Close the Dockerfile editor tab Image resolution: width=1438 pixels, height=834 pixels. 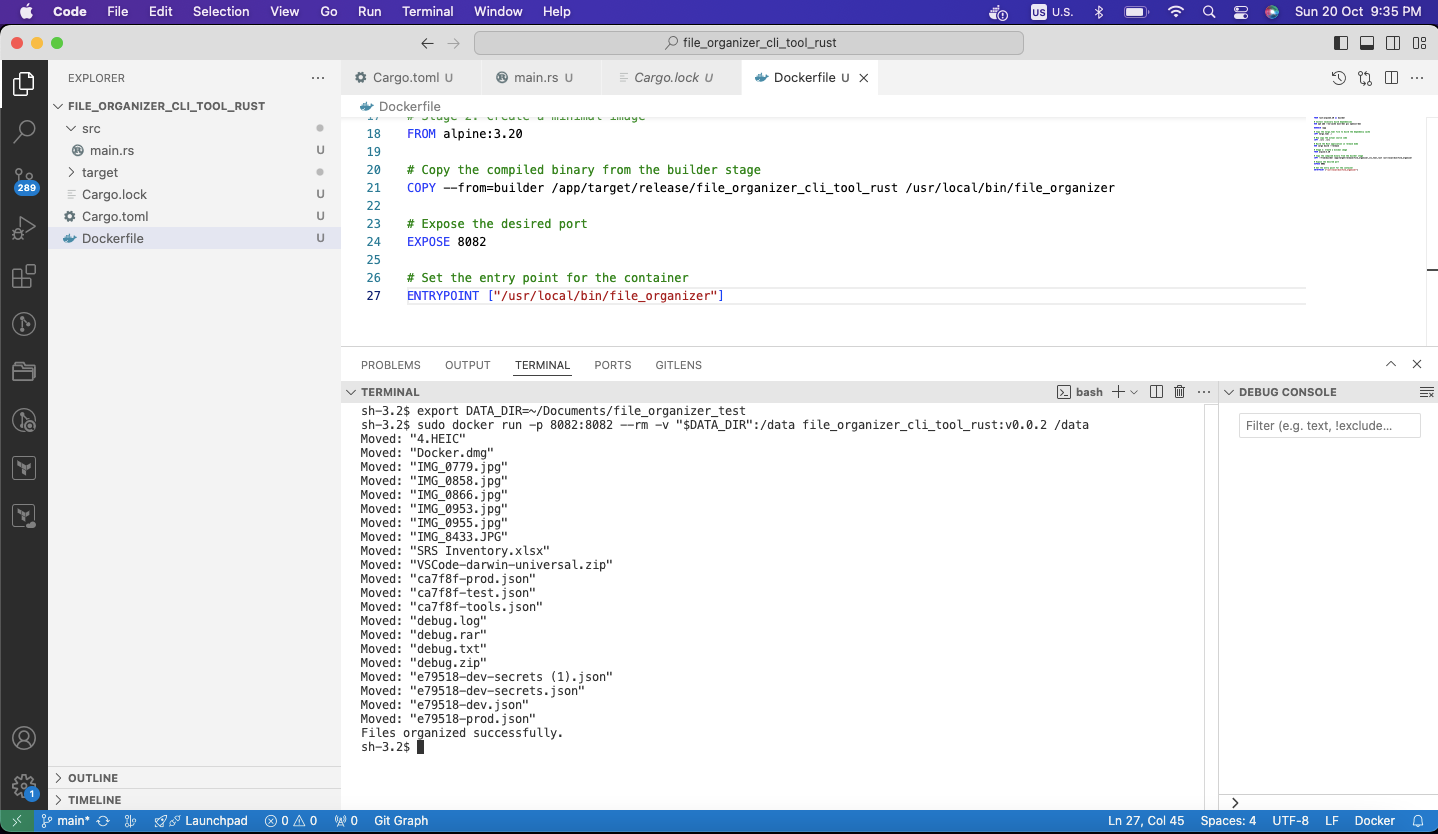click(x=864, y=78)
